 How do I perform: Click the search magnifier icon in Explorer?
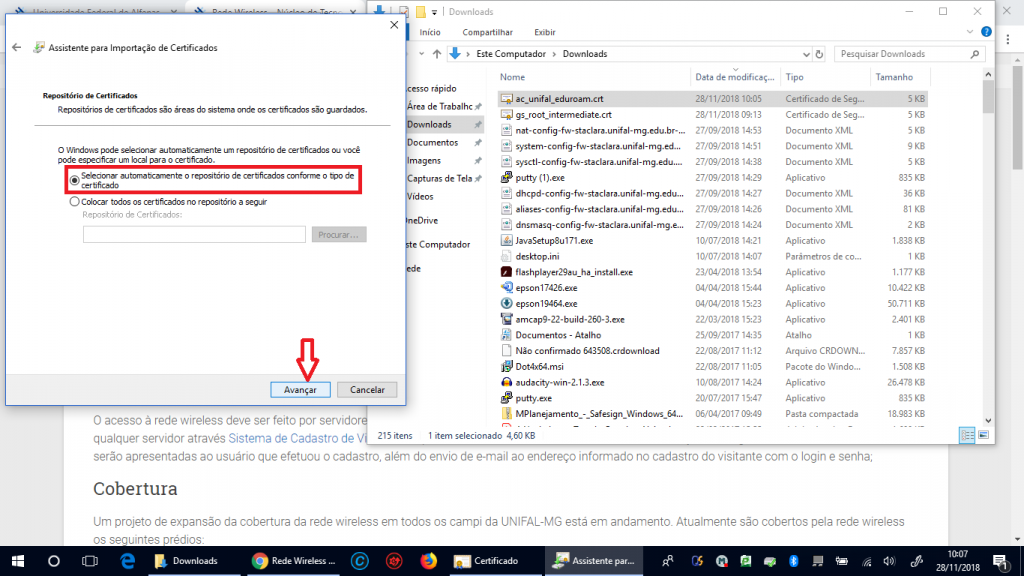[x=975, y=54]
